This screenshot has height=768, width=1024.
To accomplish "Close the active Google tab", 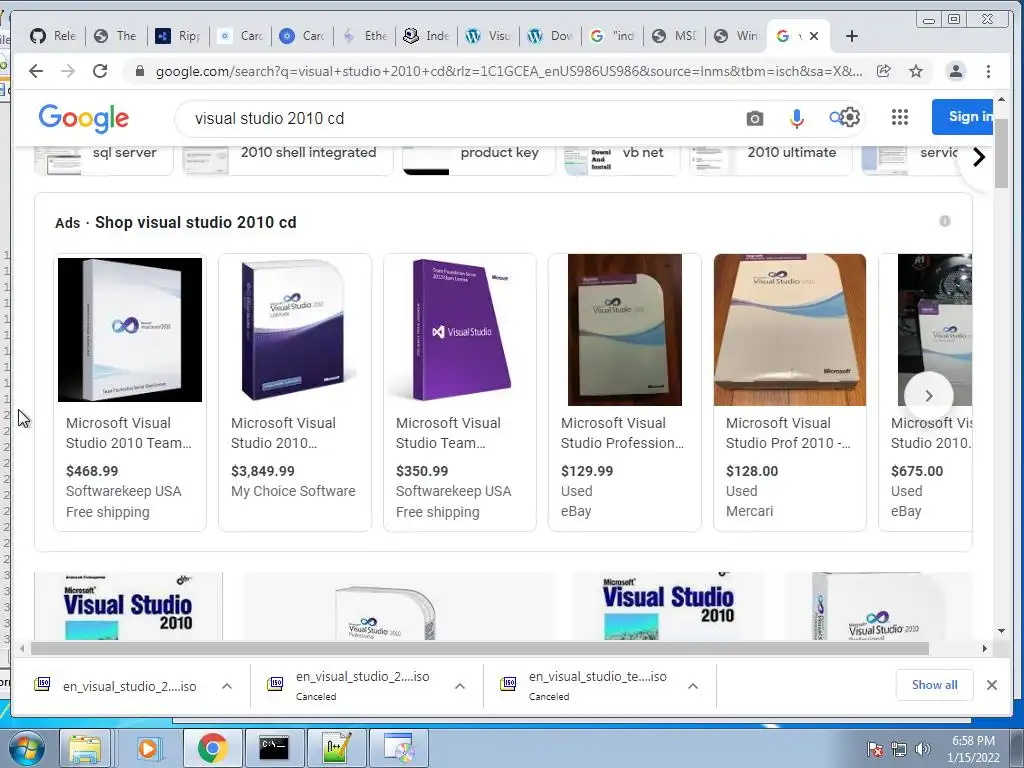I will click(814, 36).
